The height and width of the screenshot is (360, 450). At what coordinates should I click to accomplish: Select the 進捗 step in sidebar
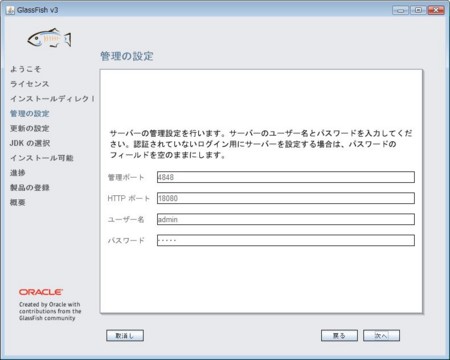[17, 173]
